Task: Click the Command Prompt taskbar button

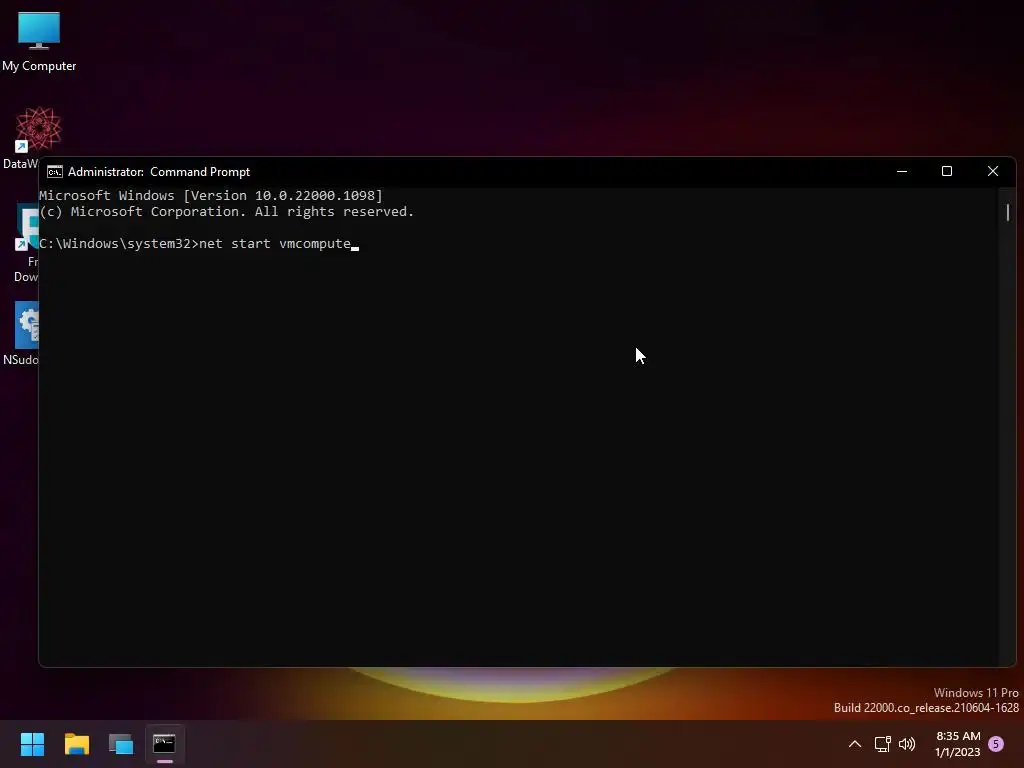Action: click(x=165, y=744)
